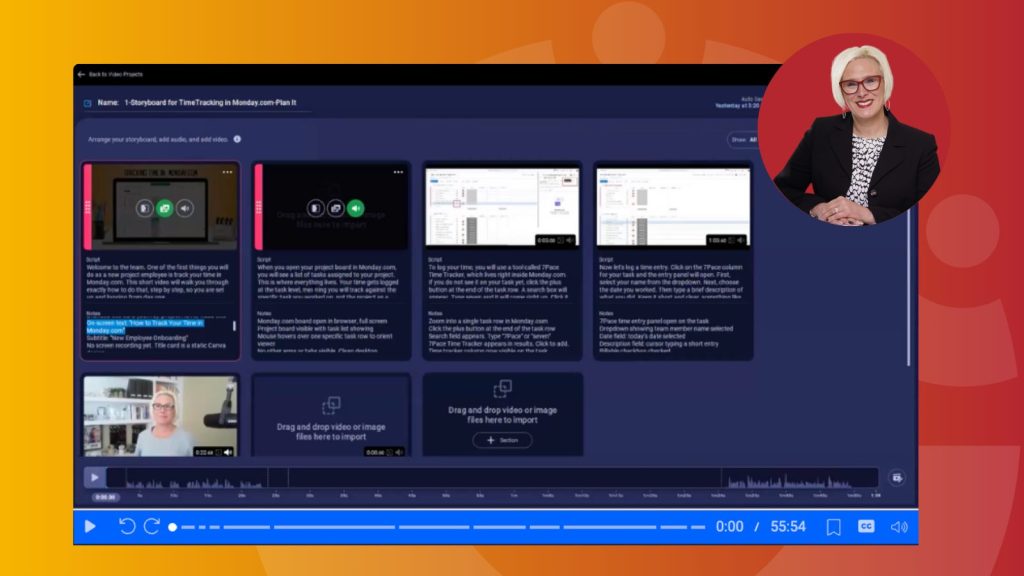Click the empty drop zone beside webcam video
The width and height of the screenshot is (1024, 576).
click(x=331, y=416)
